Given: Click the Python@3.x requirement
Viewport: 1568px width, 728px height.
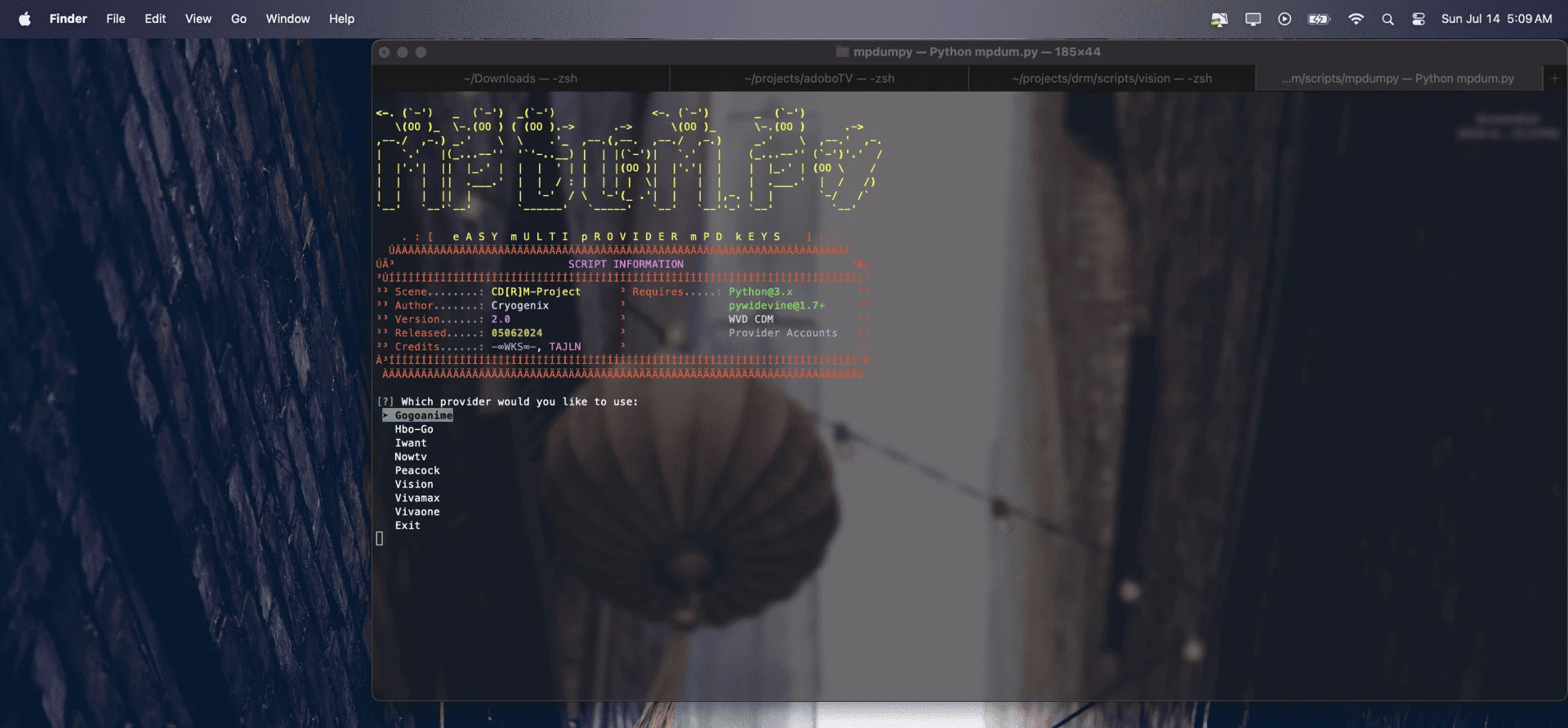Looking at the screenshot, I should click(x=760, y=291).
